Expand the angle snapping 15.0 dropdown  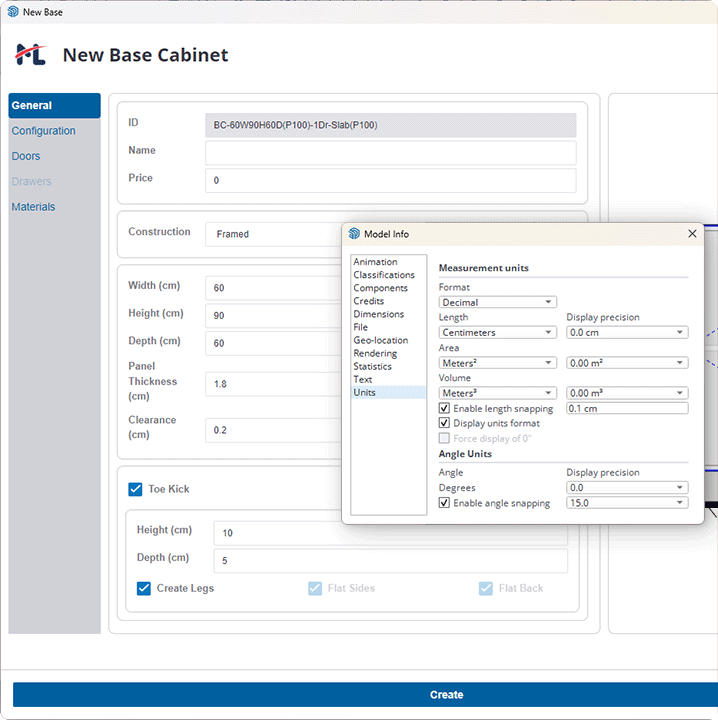point(627,503)
